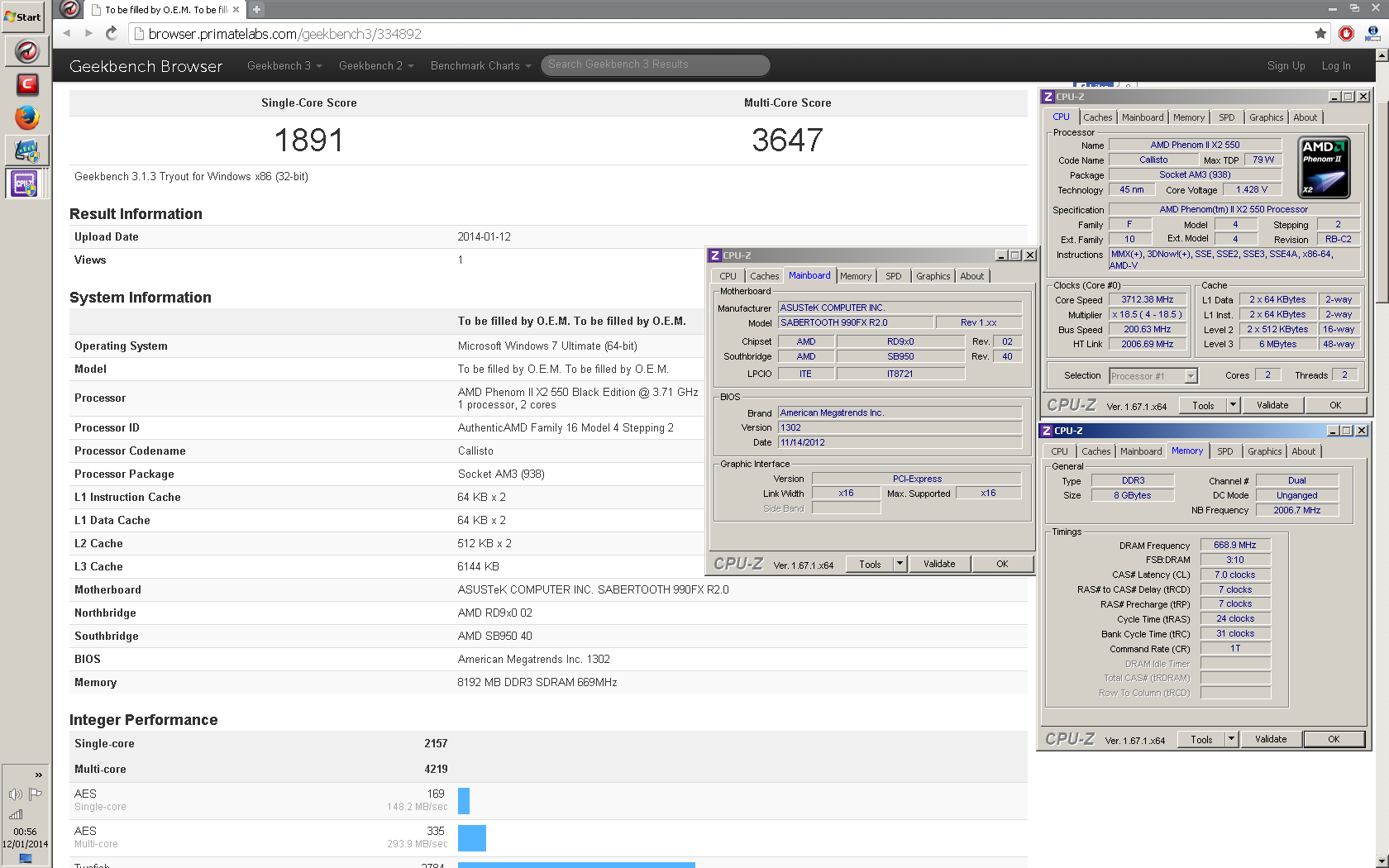Click OK in the top CPU-Z window
The width and height of the screenshot is (1389, 868).
click(1335, 405)
